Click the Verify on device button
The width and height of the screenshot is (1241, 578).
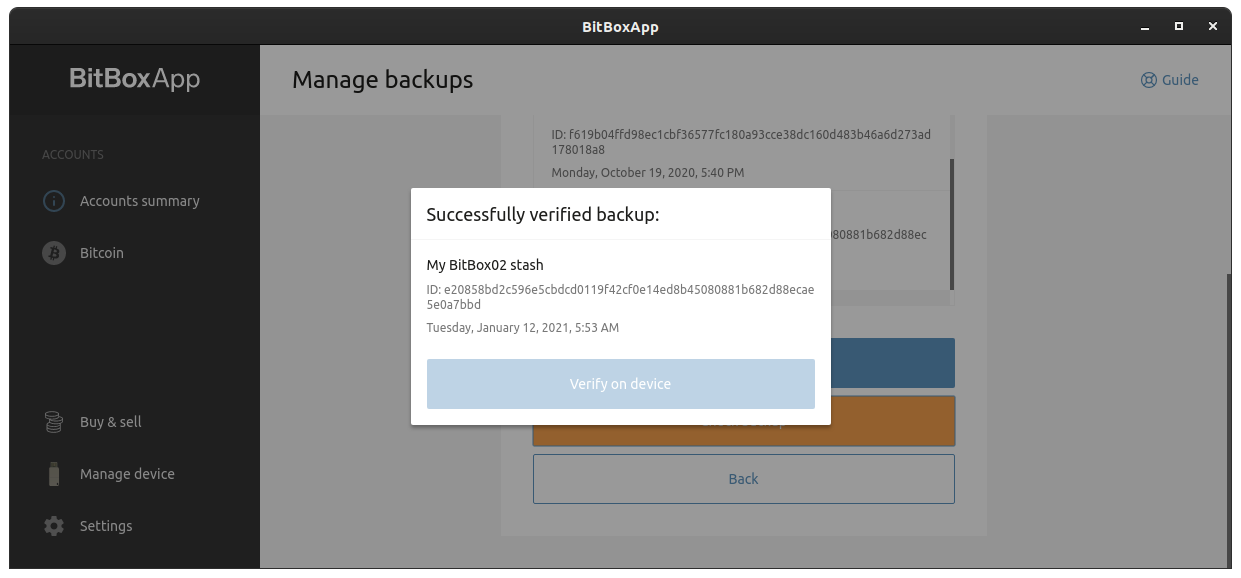(x=620, y=384)
